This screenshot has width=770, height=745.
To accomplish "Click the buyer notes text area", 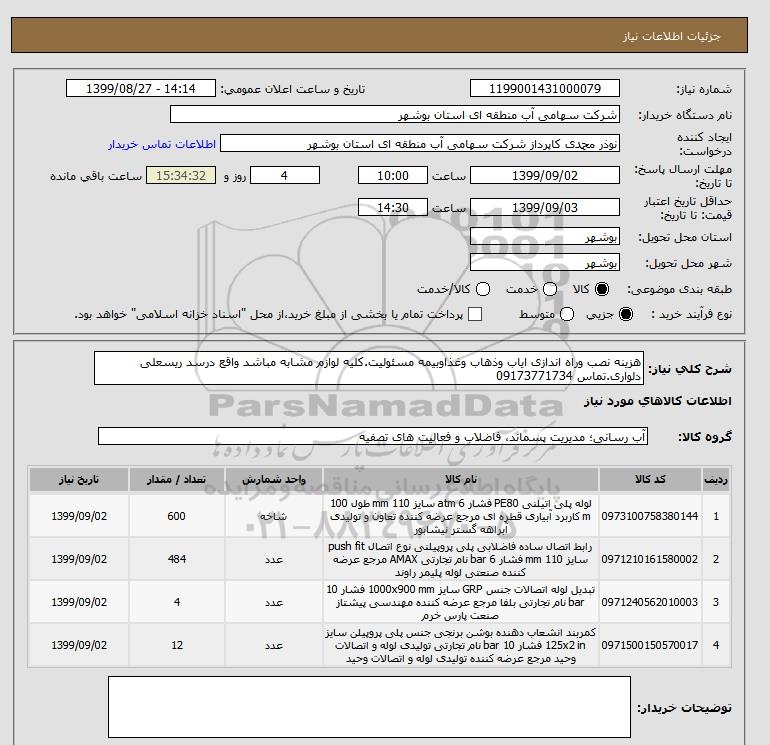I will (369, 707).
